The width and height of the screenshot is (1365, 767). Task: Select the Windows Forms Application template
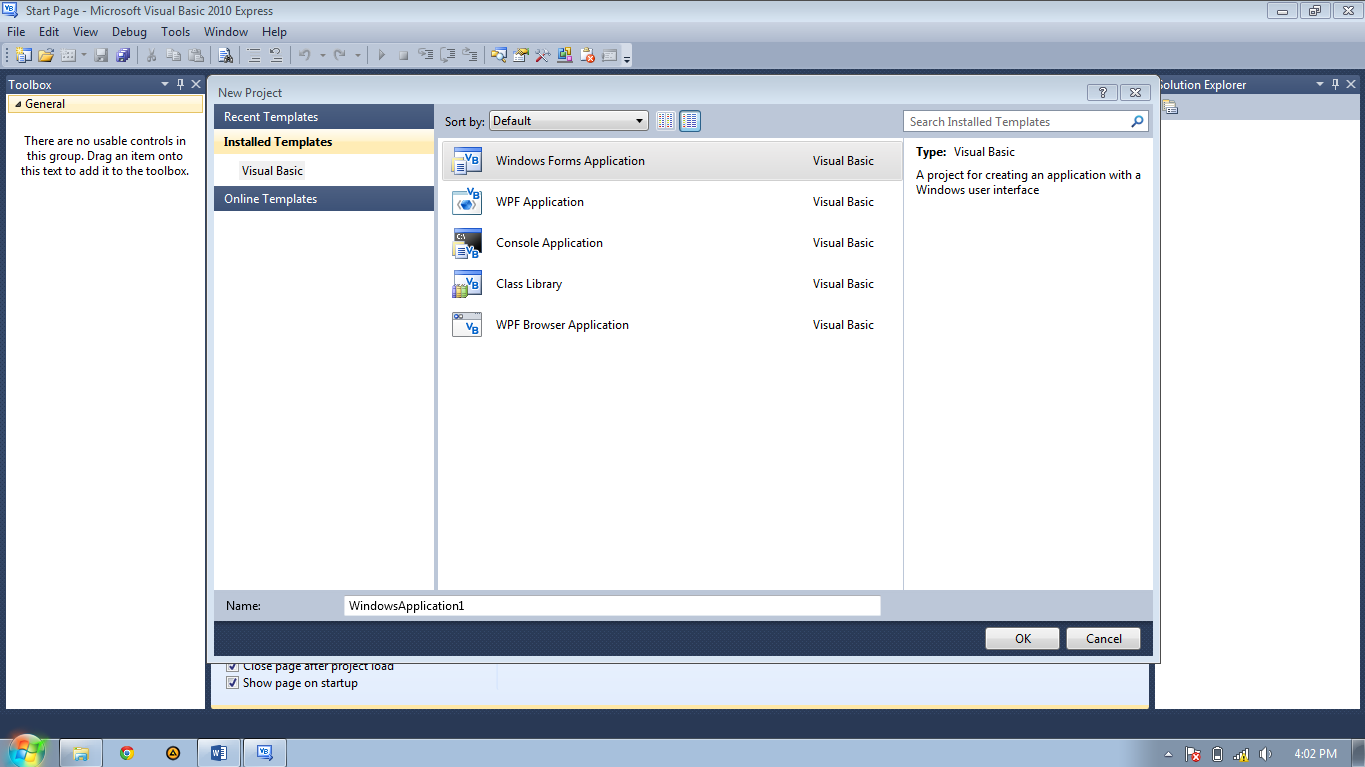pyautogui.click(x=671, y=161)
